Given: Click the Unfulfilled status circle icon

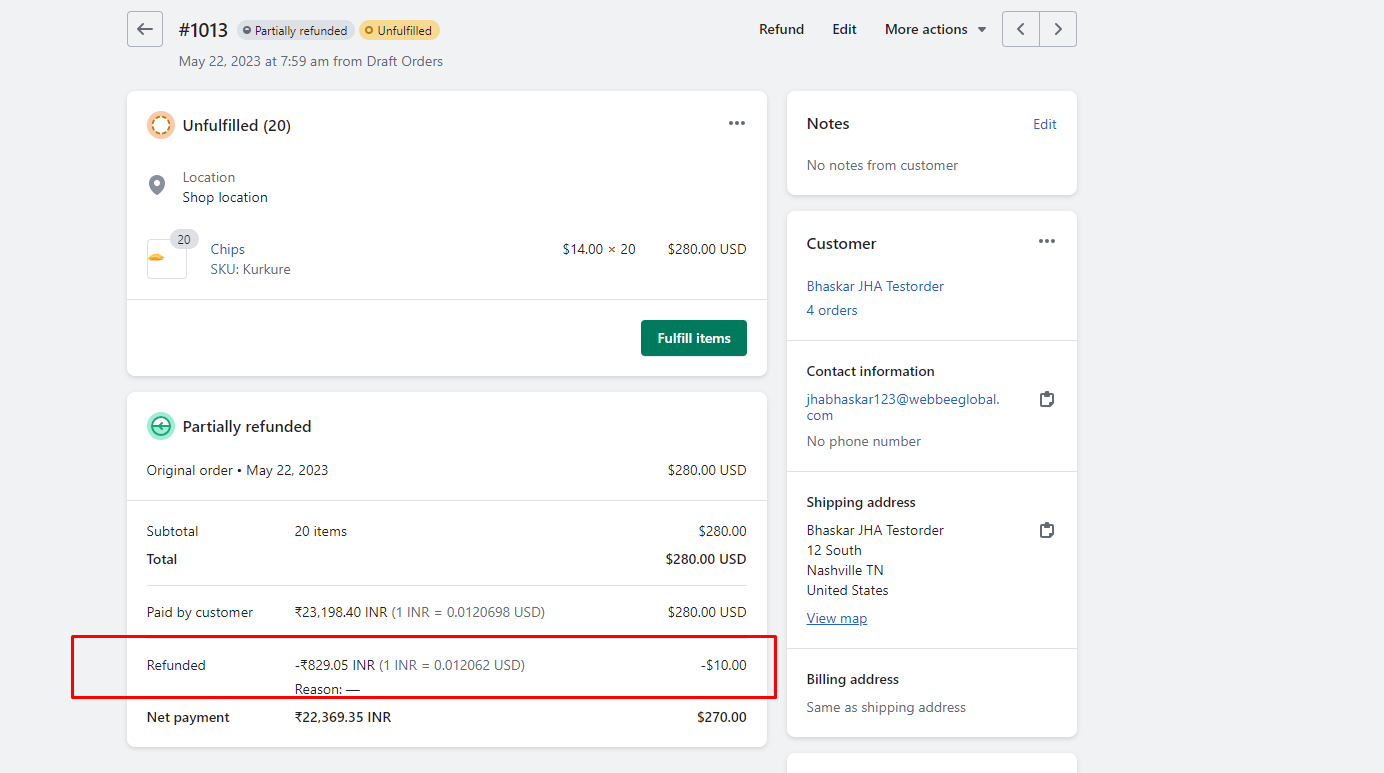Looking at the screenshot, I should (x=160, y=125).
